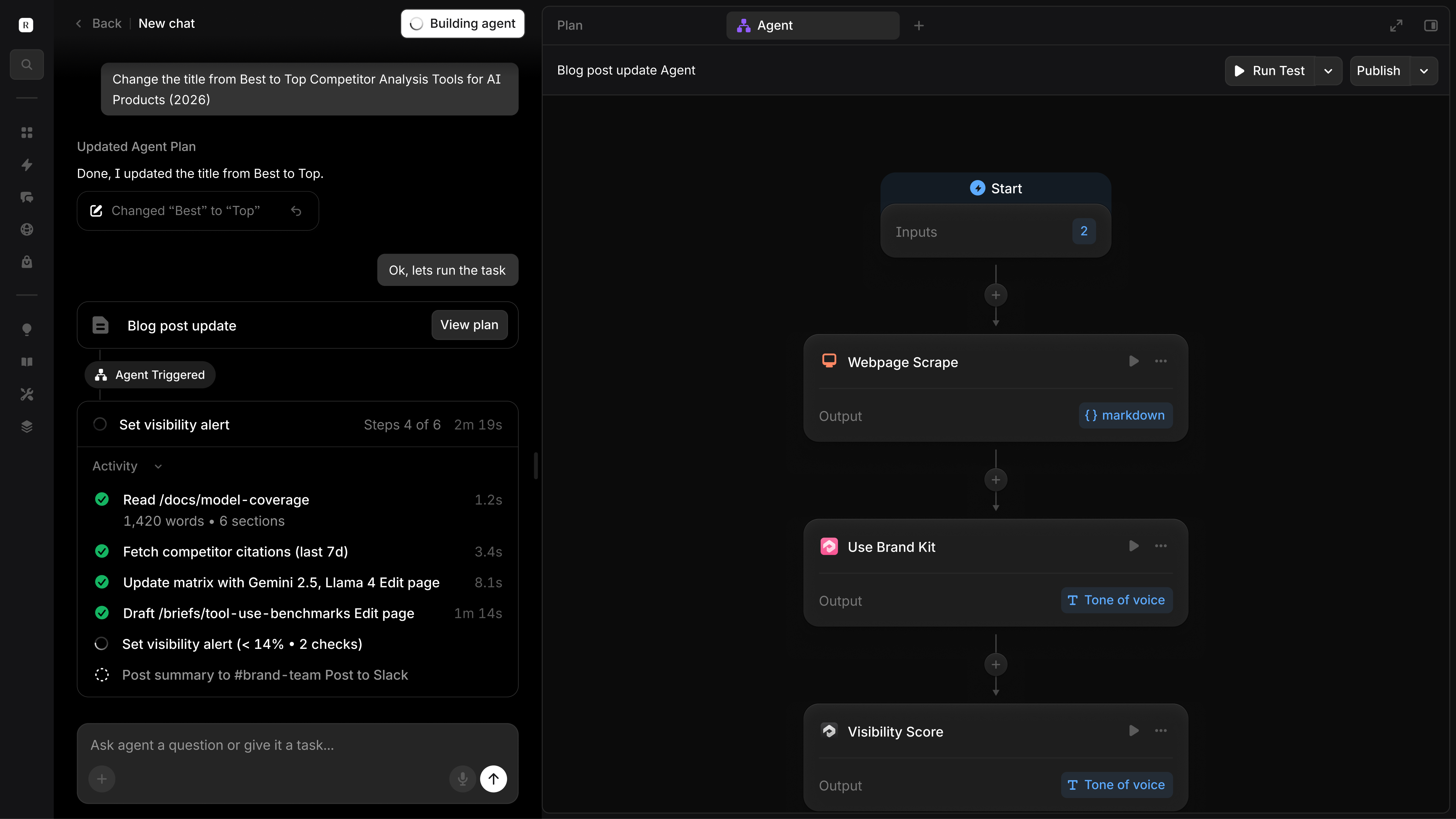This screenshot has width=1456, height=819.
Task: Click the Blog post update document icon
Action: tap(101, 325)
